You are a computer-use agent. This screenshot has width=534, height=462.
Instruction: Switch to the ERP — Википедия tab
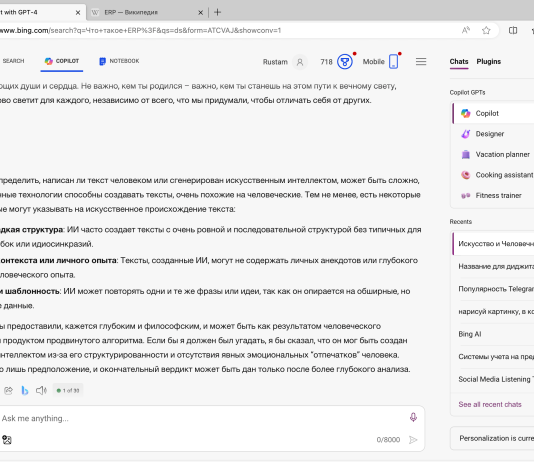pos(147,13)
